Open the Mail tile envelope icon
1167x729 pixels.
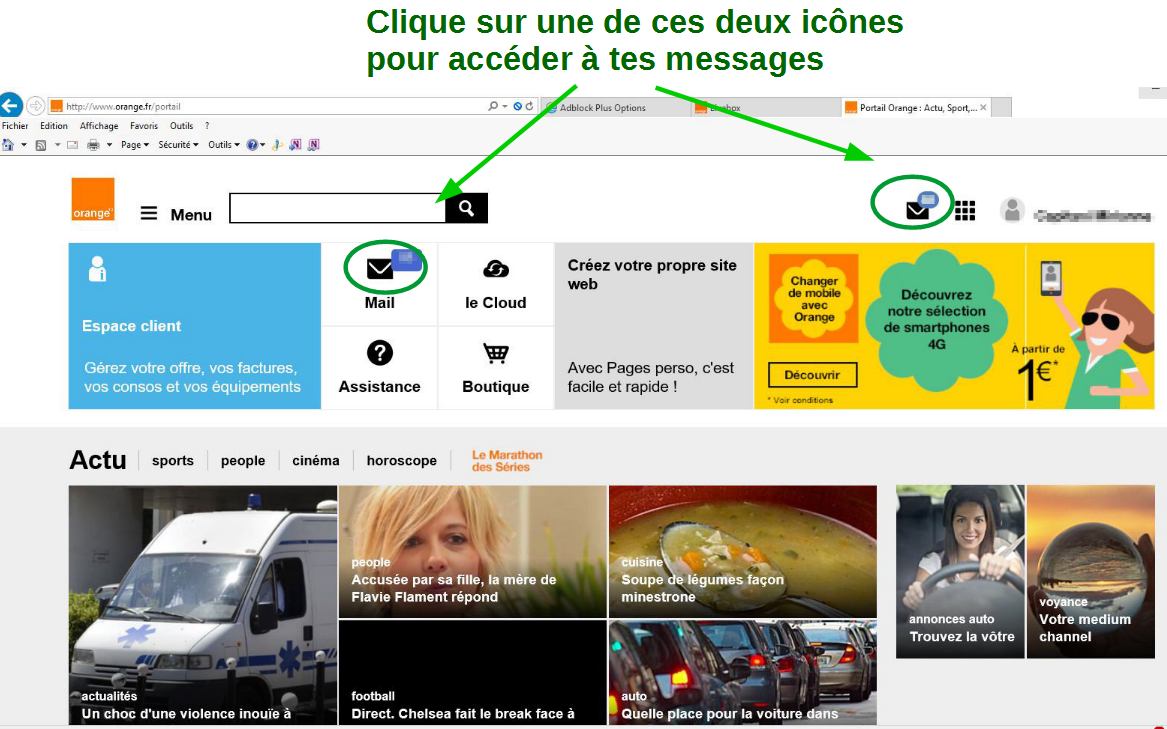380,268
